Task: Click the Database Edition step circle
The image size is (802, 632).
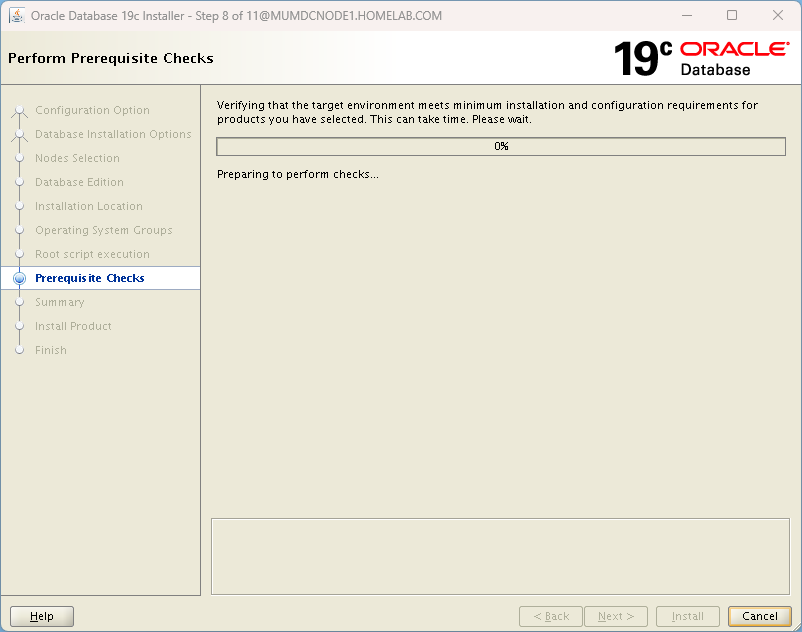Action: [20, 182]
